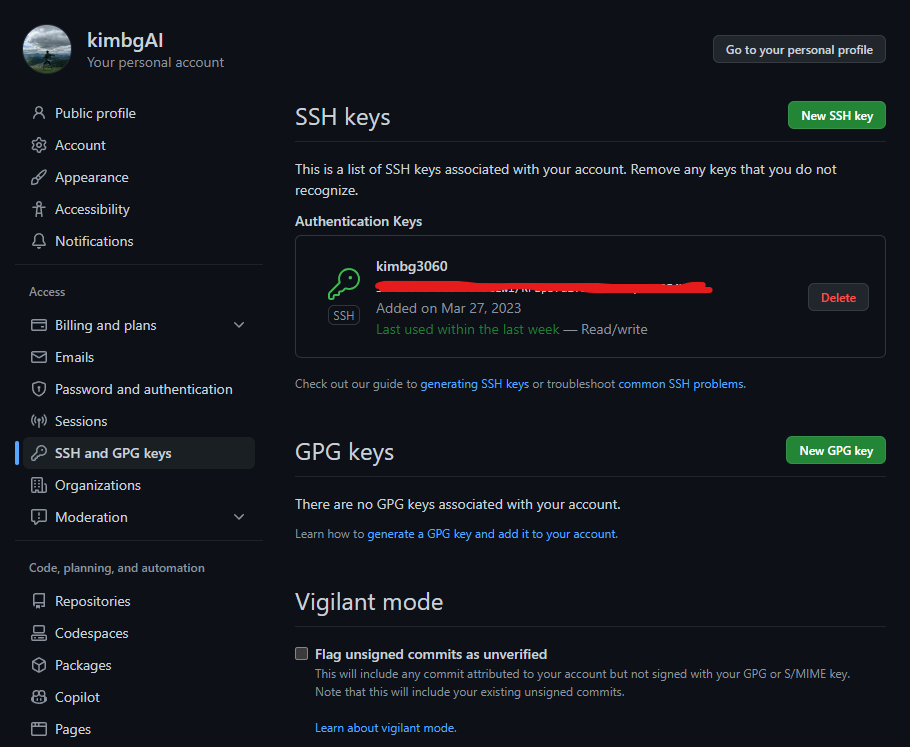This screenshot has width=910, height=747.
Task: Click the Appearance paintbrush icon
Action: click(x=39, y=177)
